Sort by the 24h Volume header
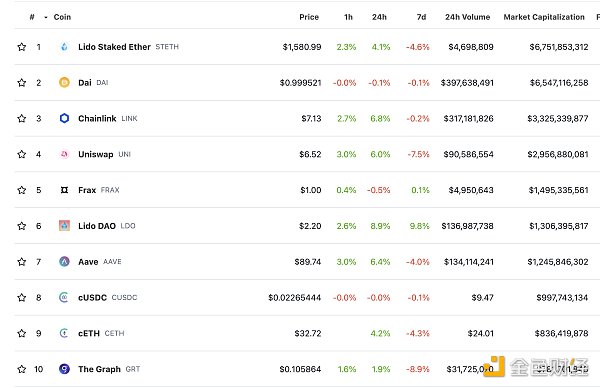This screenshot has height=388, width=600. [x=467, y=17]
